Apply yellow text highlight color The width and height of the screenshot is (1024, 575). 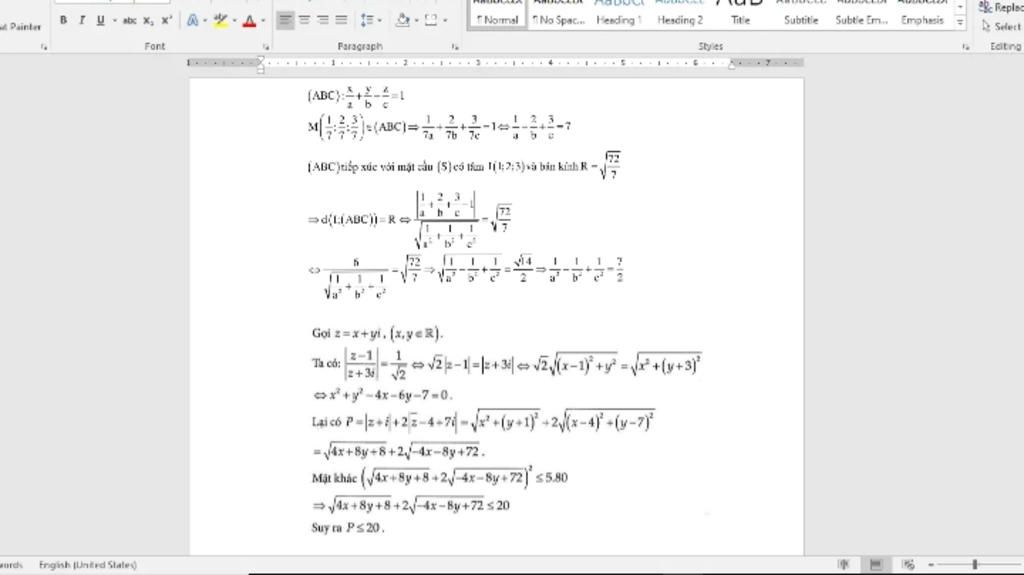click(221, 20)
